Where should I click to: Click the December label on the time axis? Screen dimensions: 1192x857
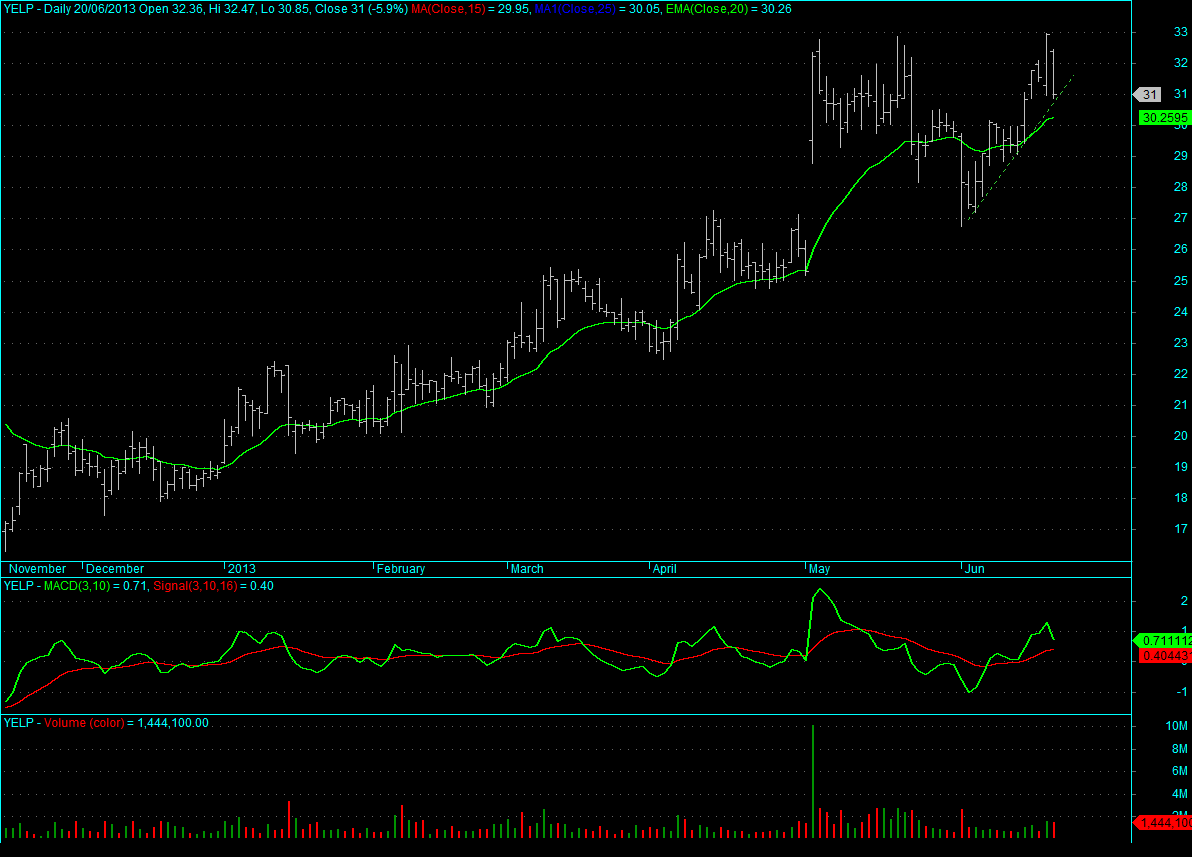[x=115, y=569]
